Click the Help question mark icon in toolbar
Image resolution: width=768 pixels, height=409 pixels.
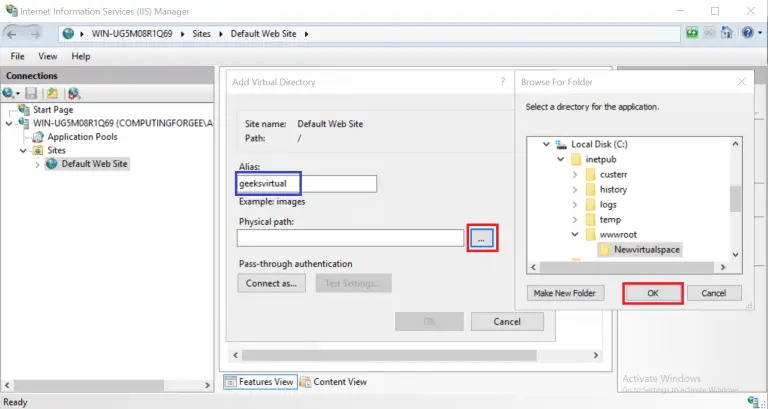tap(746, 33)
